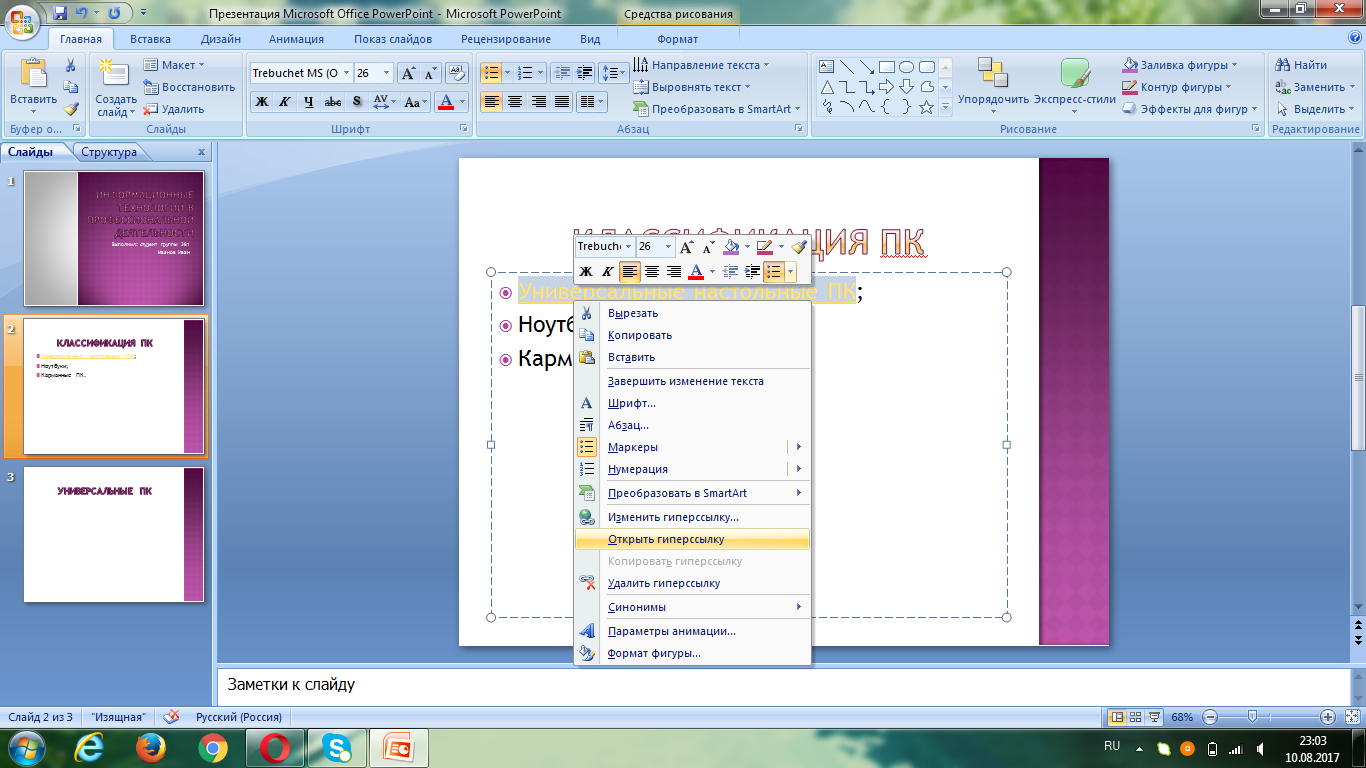This screenshot has width=1366, height=768.
Task: Apply text shadow with the S icon
Action: point(357,102)
